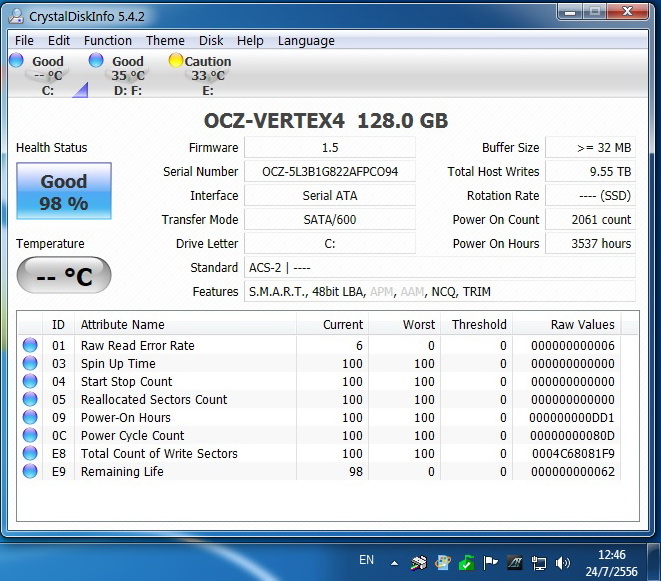Open the Disk menu
The width and height of the screenshot is (661, 581).
(211, 40)
